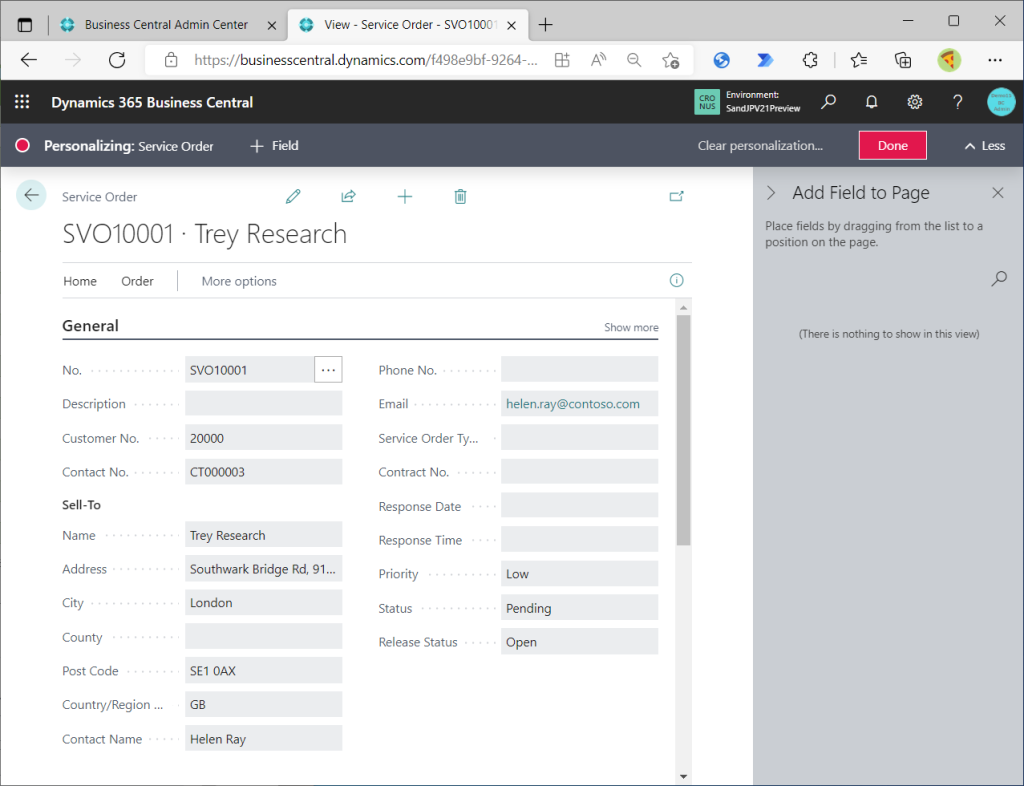
Task: Click the apps icon in address bar
Action: click(562, 60)
